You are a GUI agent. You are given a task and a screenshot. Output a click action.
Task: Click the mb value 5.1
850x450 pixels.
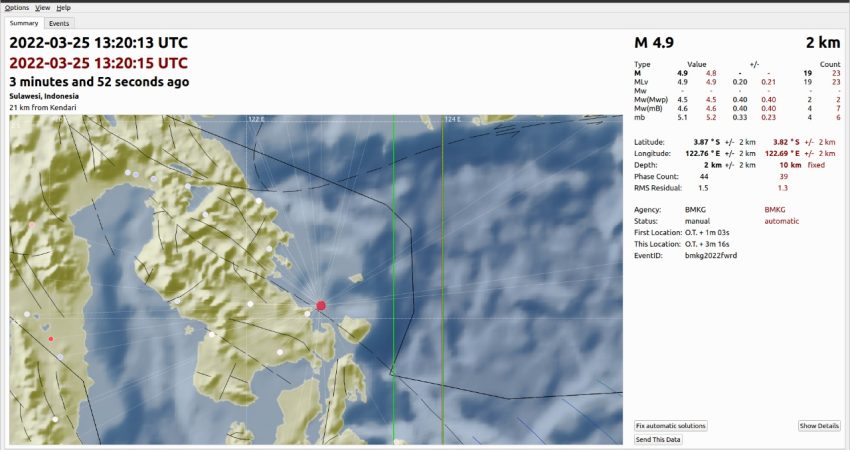pyautogui.click(x=682, y=117)
